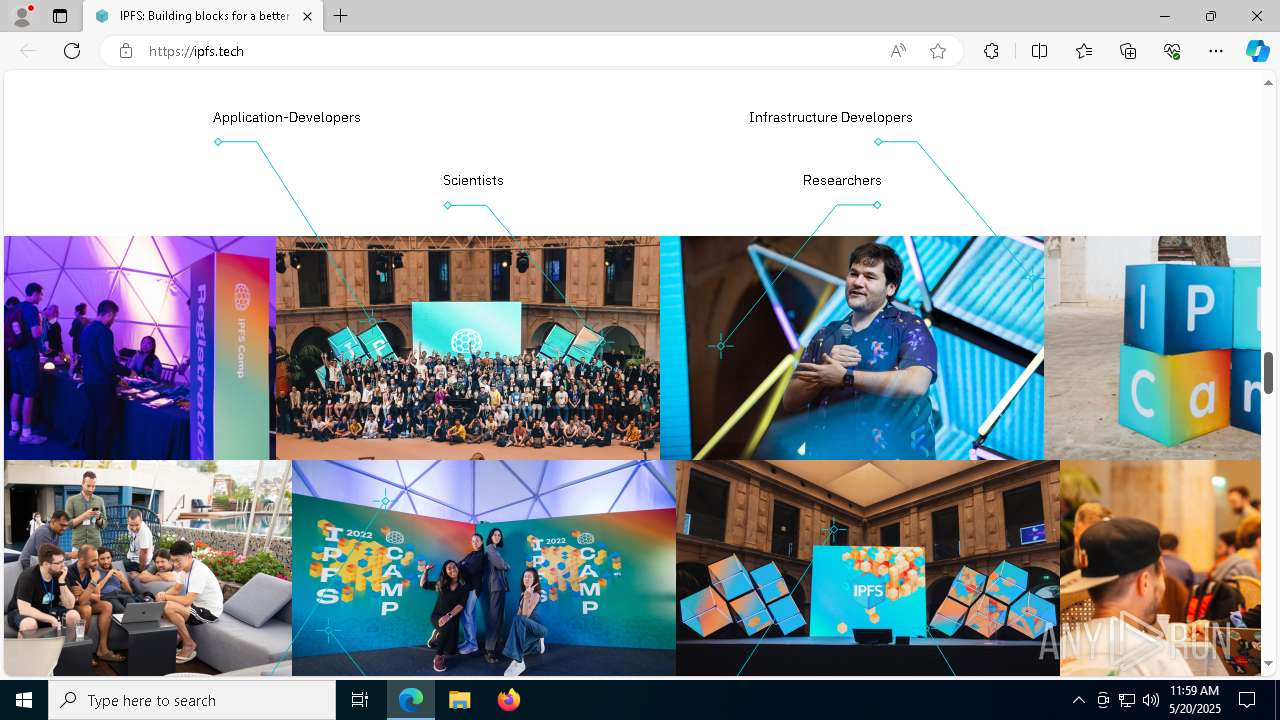Viewport: 1280px width, 720px height.
Task: Open the large group photo in courtyard
Action: point(468,348)
